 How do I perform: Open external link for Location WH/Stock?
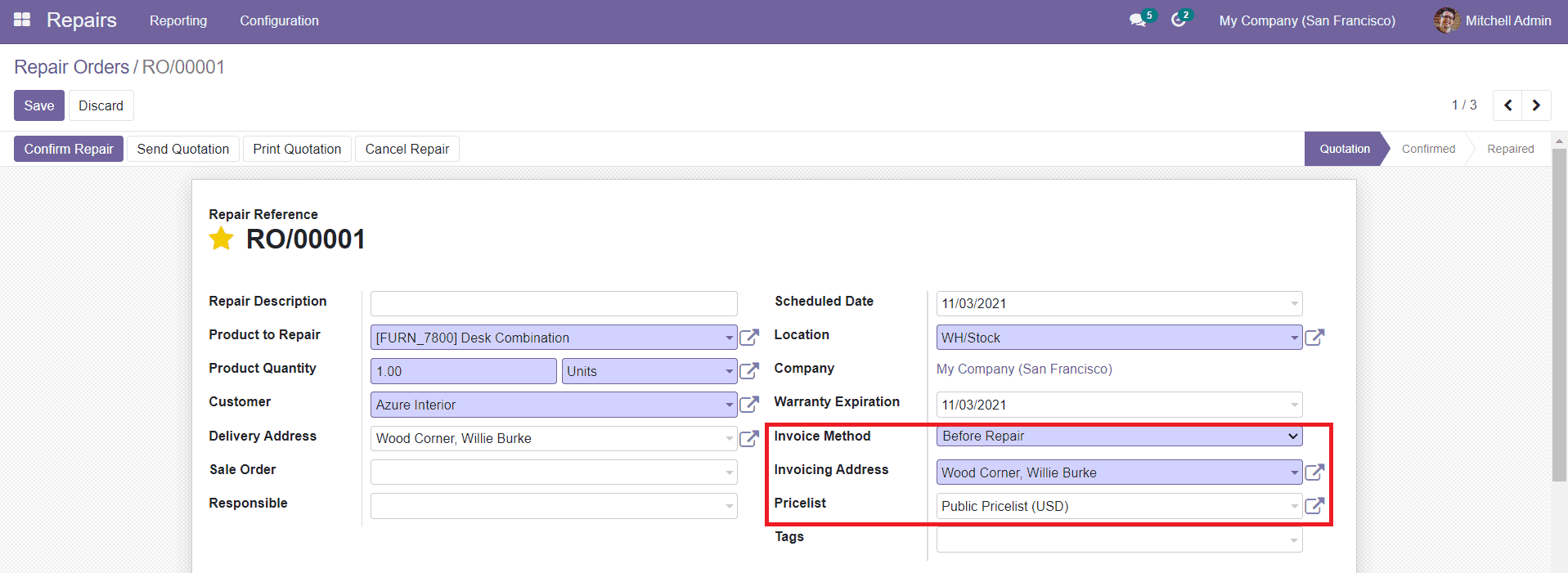[1314, 338]
